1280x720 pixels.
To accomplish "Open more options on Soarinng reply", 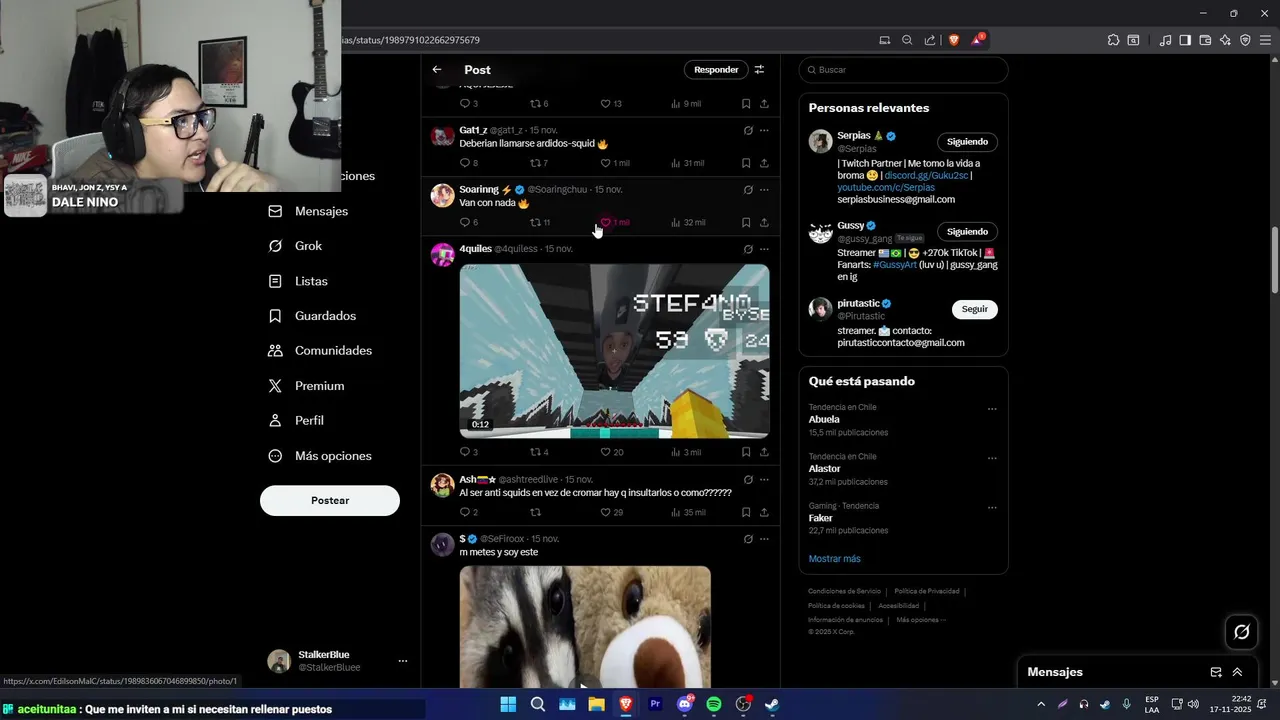I will point(764,189).
